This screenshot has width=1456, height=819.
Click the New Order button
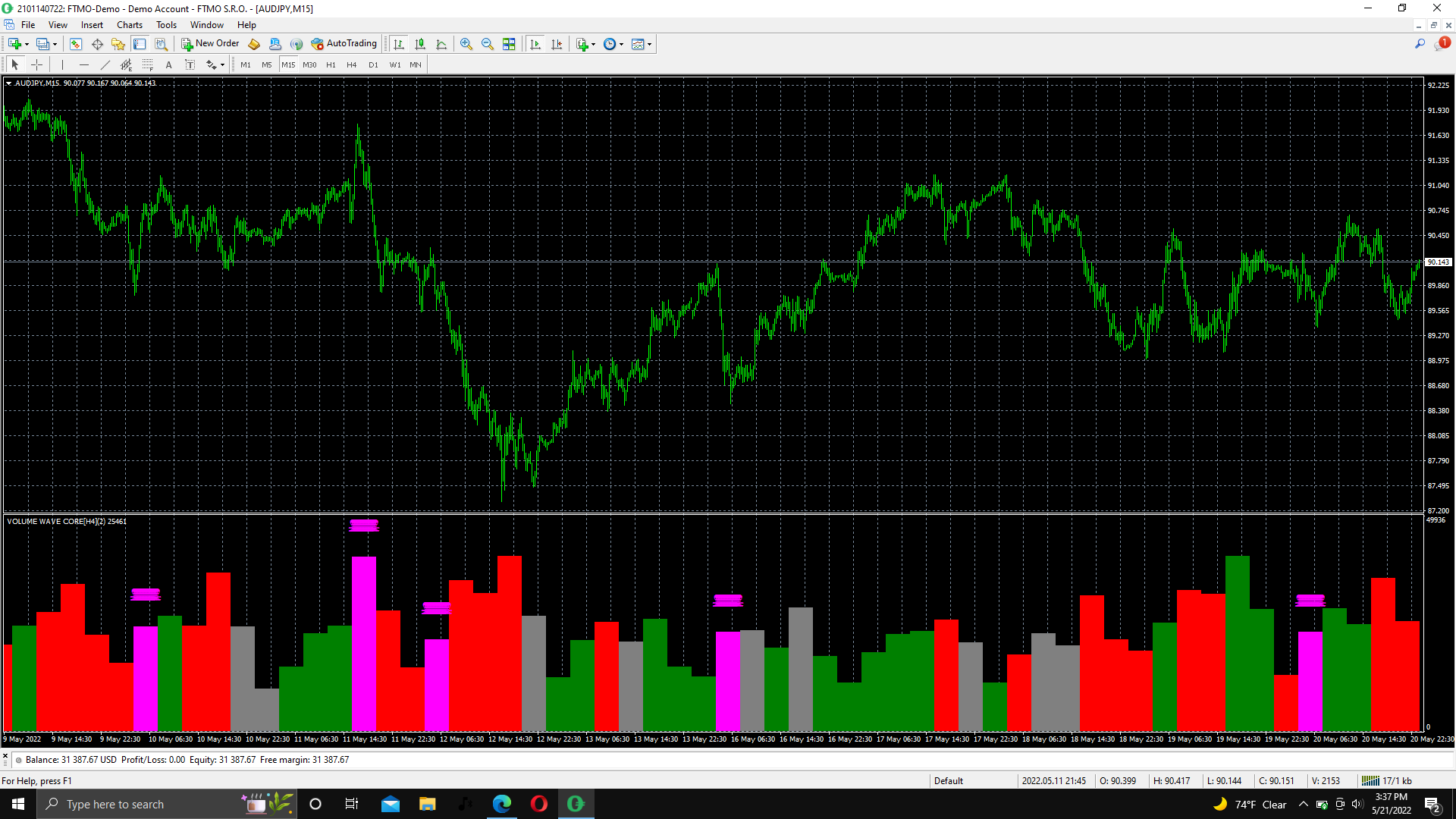click(210, 44)
